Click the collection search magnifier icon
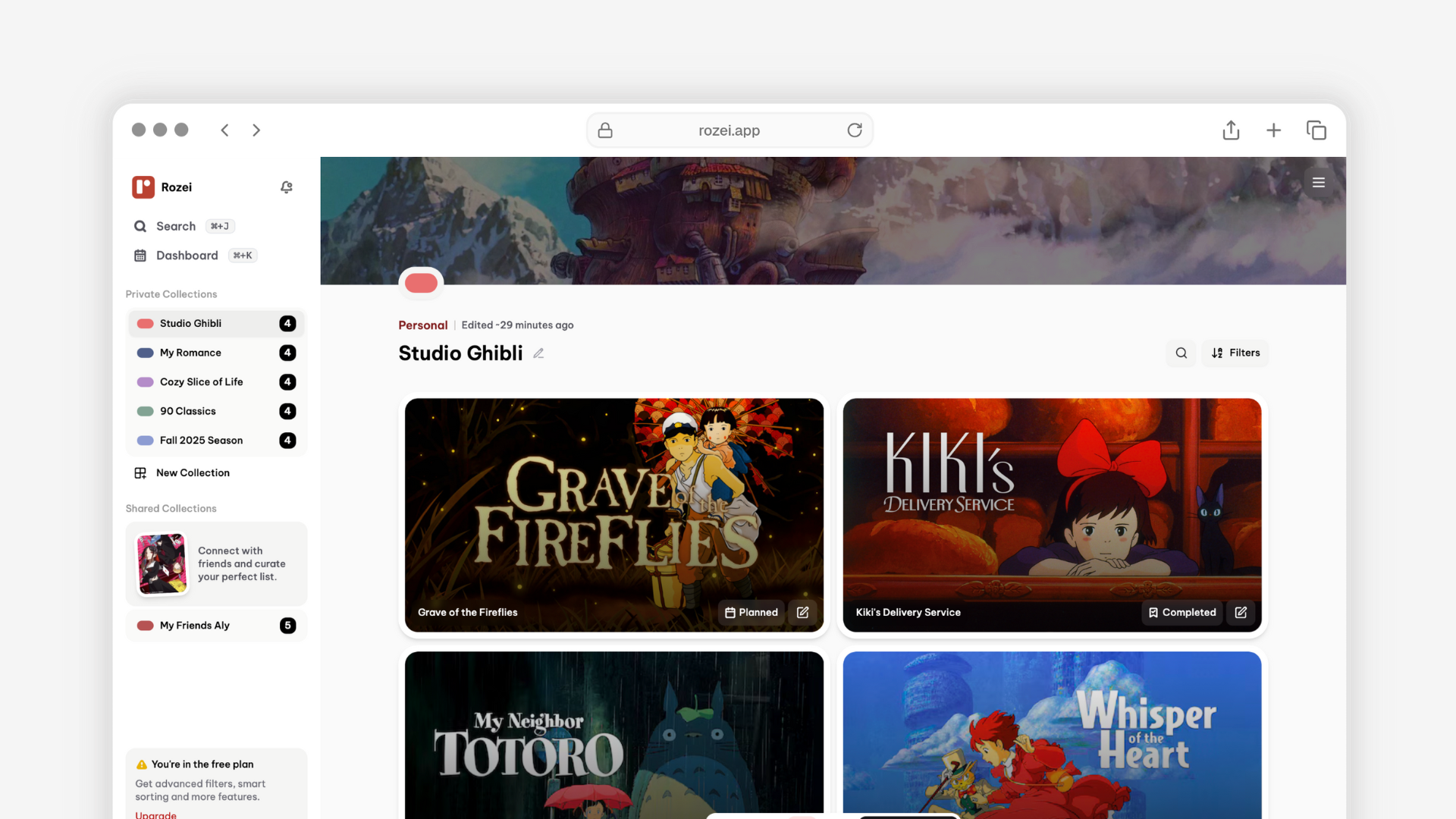This screenshot has width=1456, height=819. tap(1181, 353)
